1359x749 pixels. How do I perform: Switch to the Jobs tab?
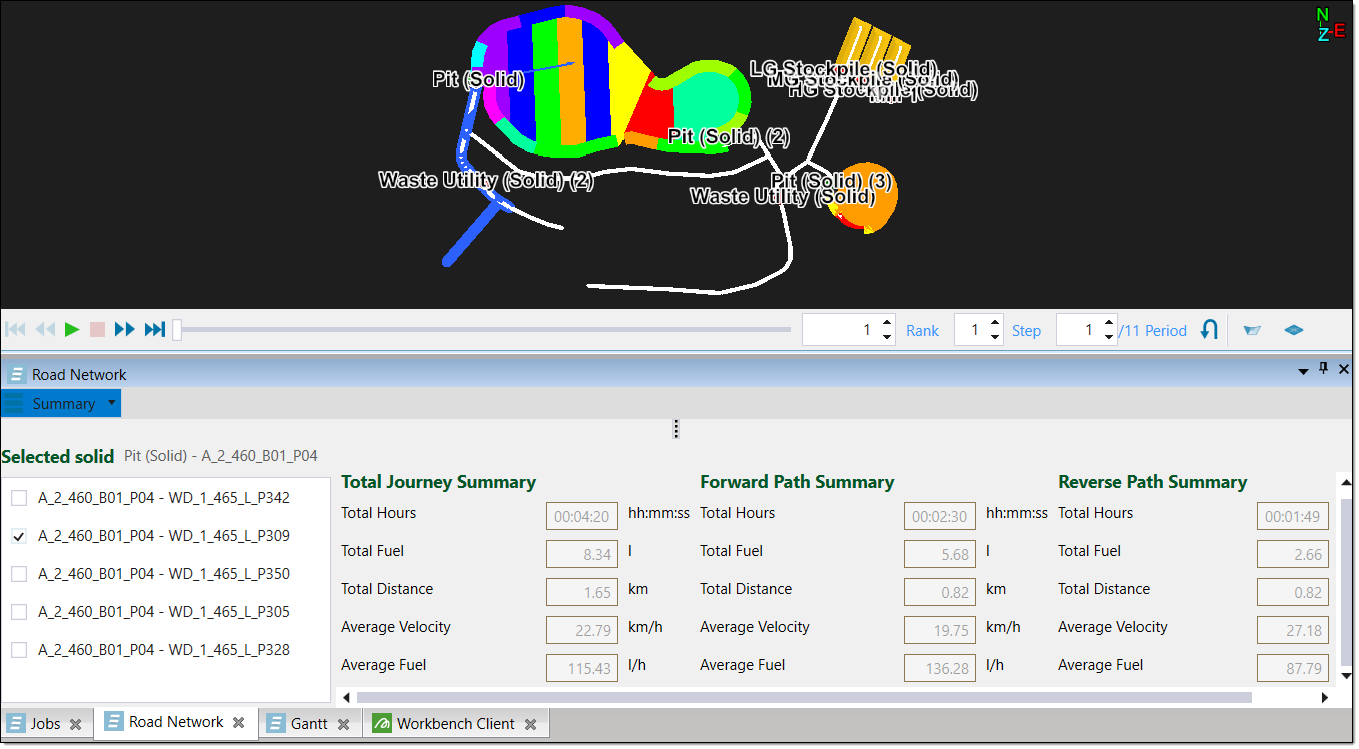point(45,723)
